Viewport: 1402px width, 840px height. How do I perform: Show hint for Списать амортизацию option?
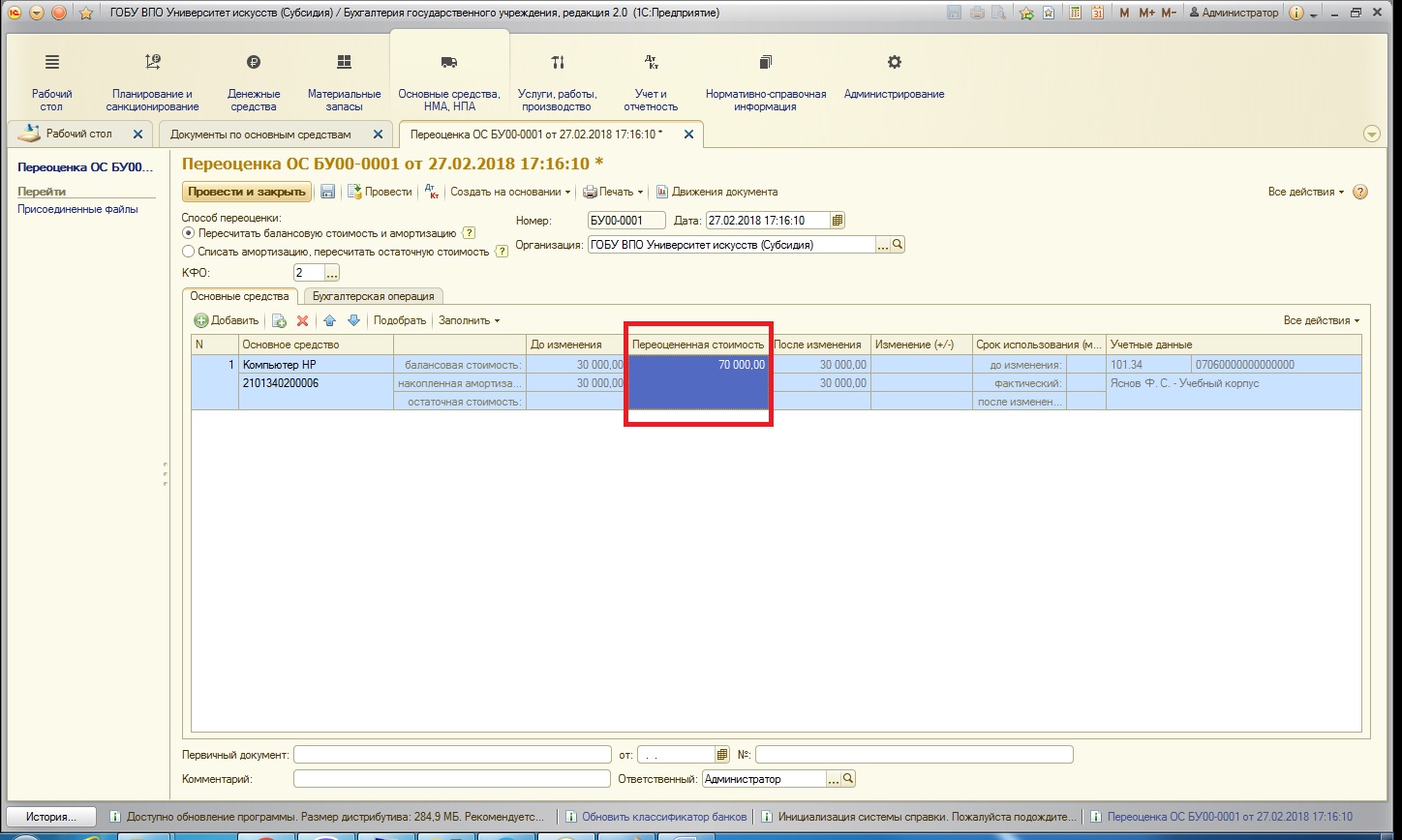pos(502,252)
